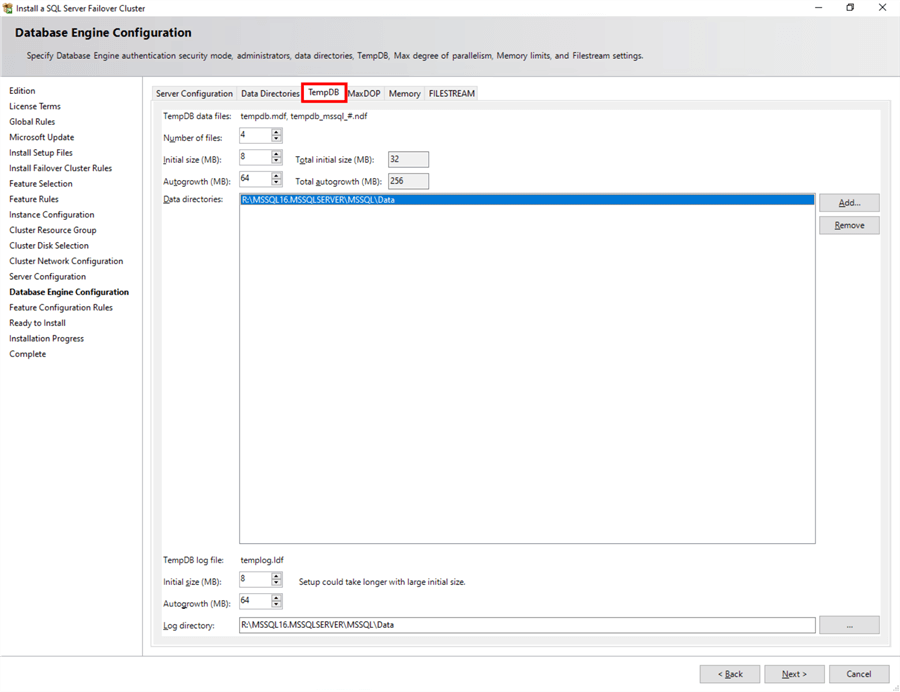Click Database Engine Configuration step in sidebar
This screenshot has height=692, width=900.
[69, 292]
